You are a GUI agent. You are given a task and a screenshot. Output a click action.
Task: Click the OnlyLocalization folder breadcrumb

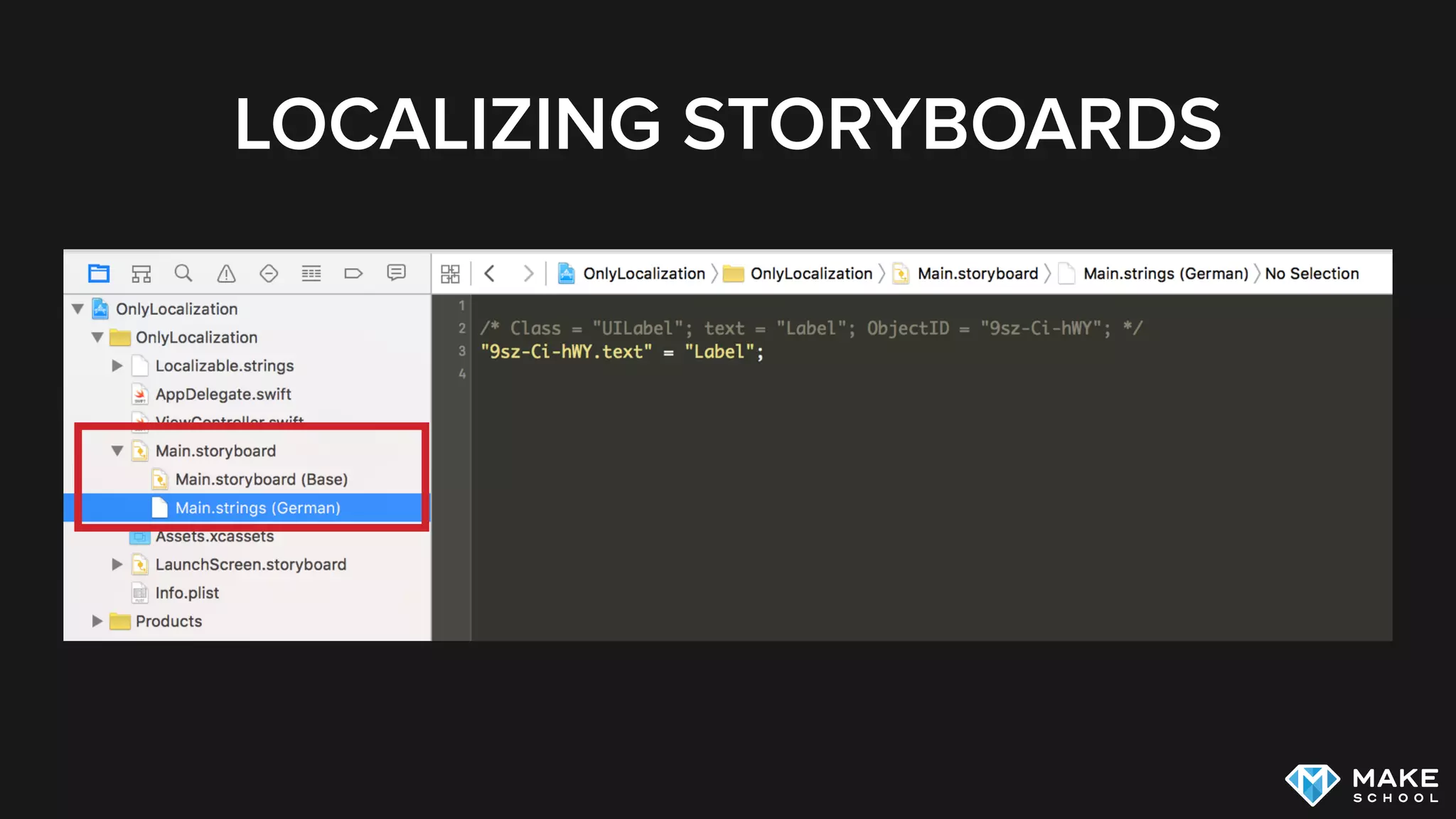pyautogui.click(x=798, y=274)
